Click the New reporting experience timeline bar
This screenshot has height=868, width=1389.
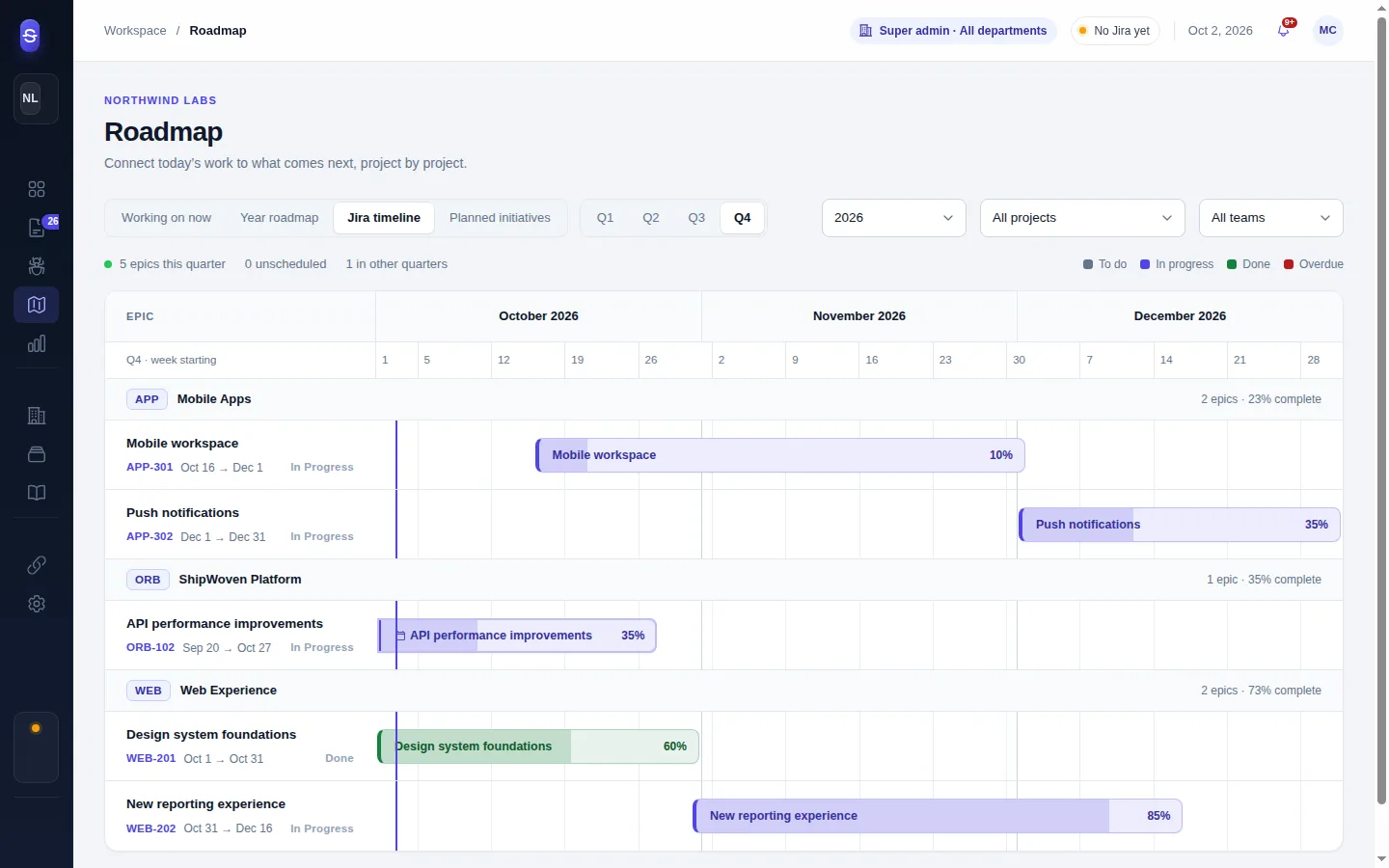tap(938, 816)
